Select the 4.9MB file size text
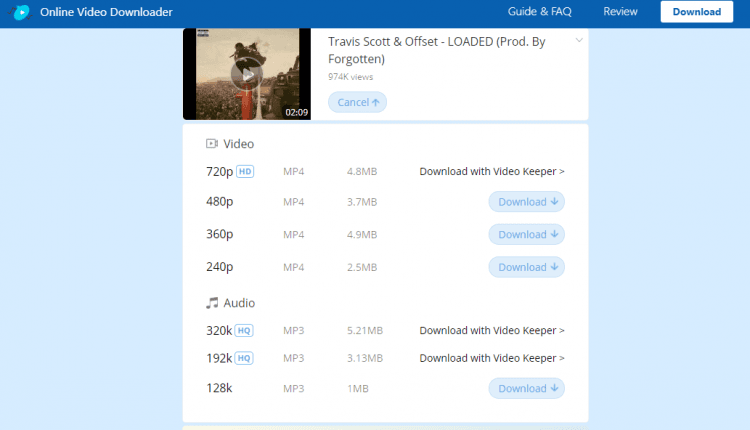The height and width of the screenshot is (430, 750). coord(362,234)
